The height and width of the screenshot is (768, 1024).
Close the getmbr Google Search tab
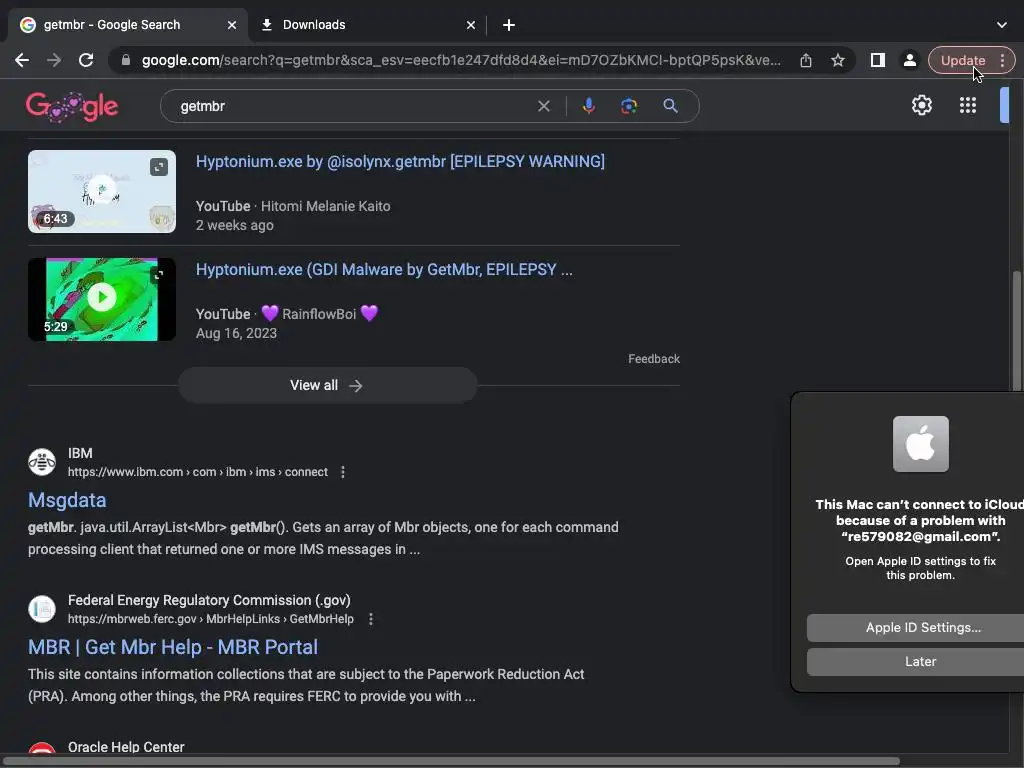(x=232, y=25)
